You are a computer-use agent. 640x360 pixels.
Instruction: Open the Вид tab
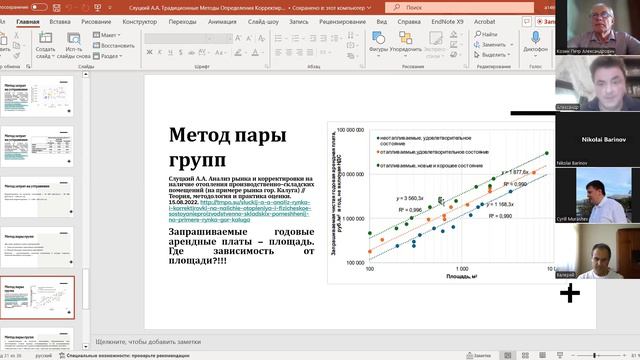382,22
